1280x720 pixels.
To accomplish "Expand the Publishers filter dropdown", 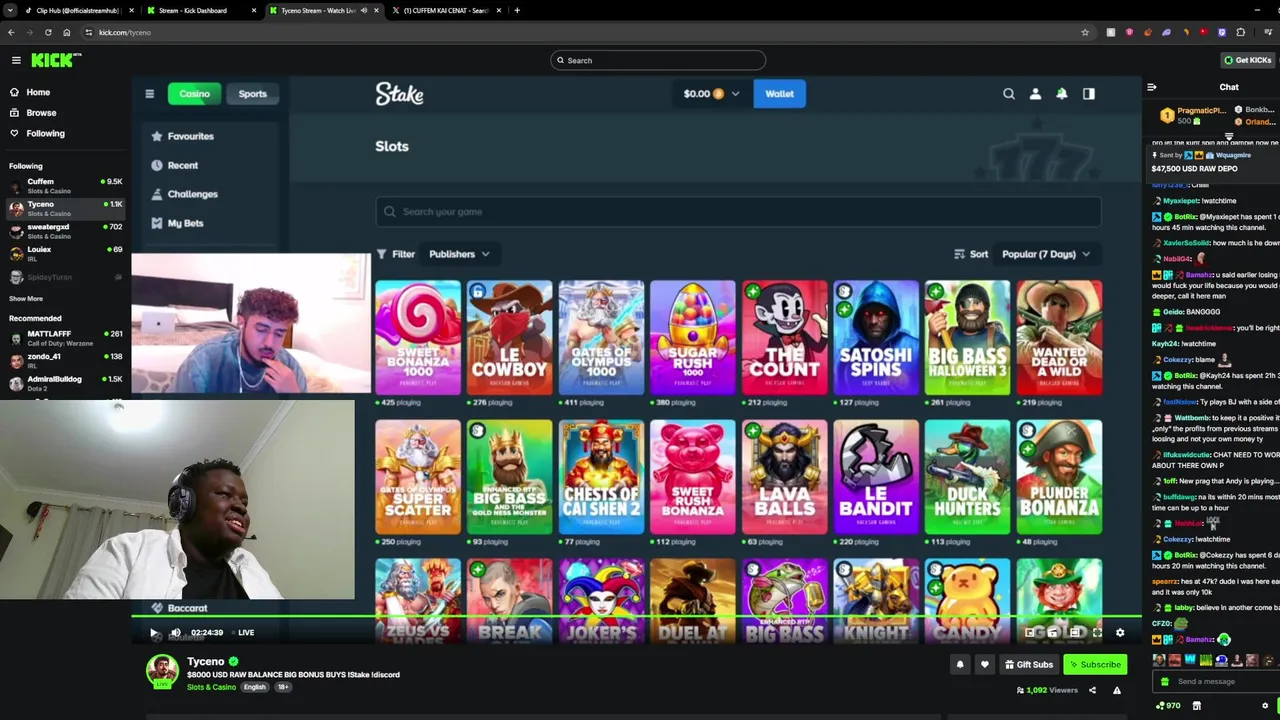I will point(459,254).
